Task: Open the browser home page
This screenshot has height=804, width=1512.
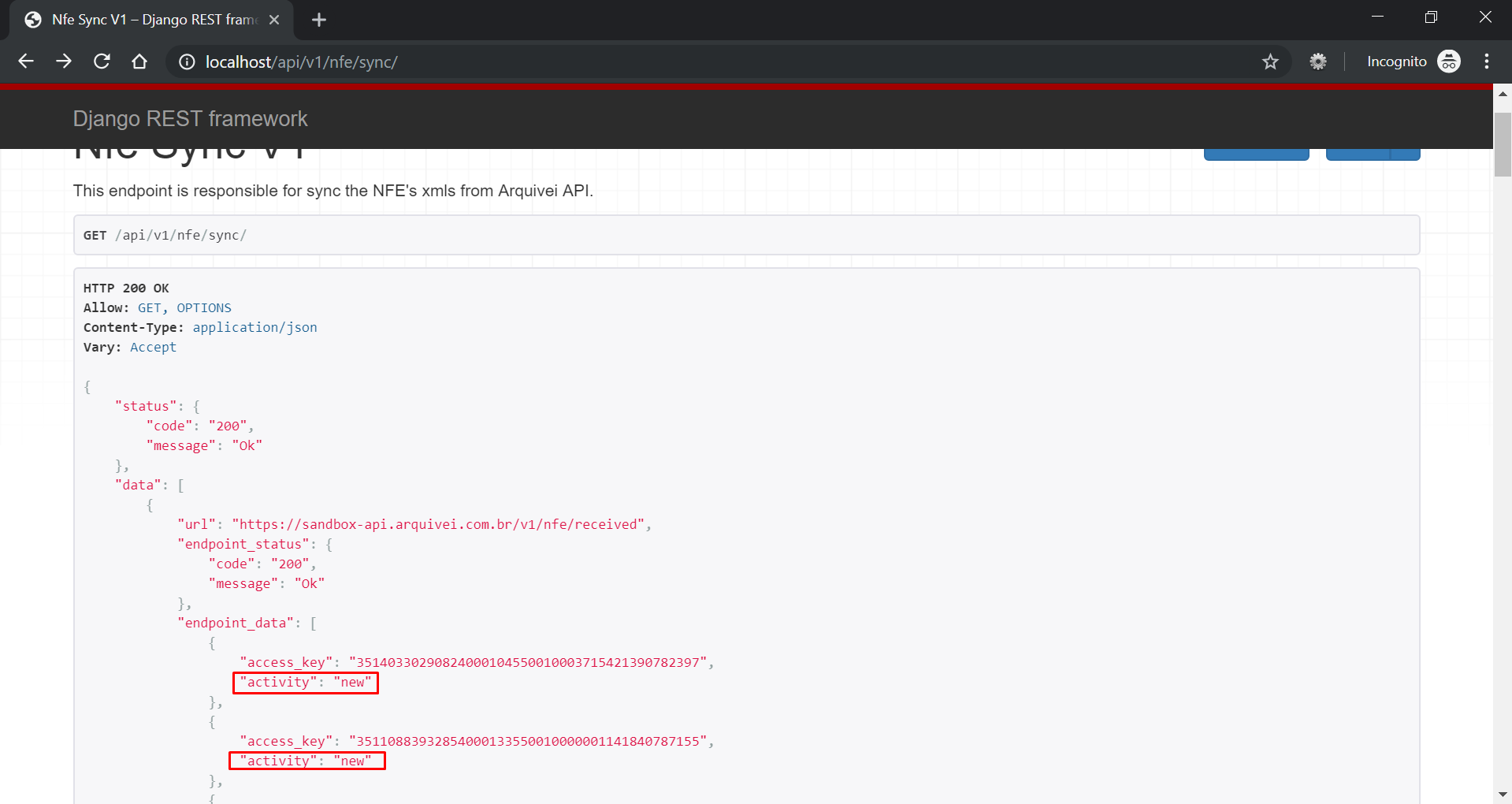Action: point(139,61)
